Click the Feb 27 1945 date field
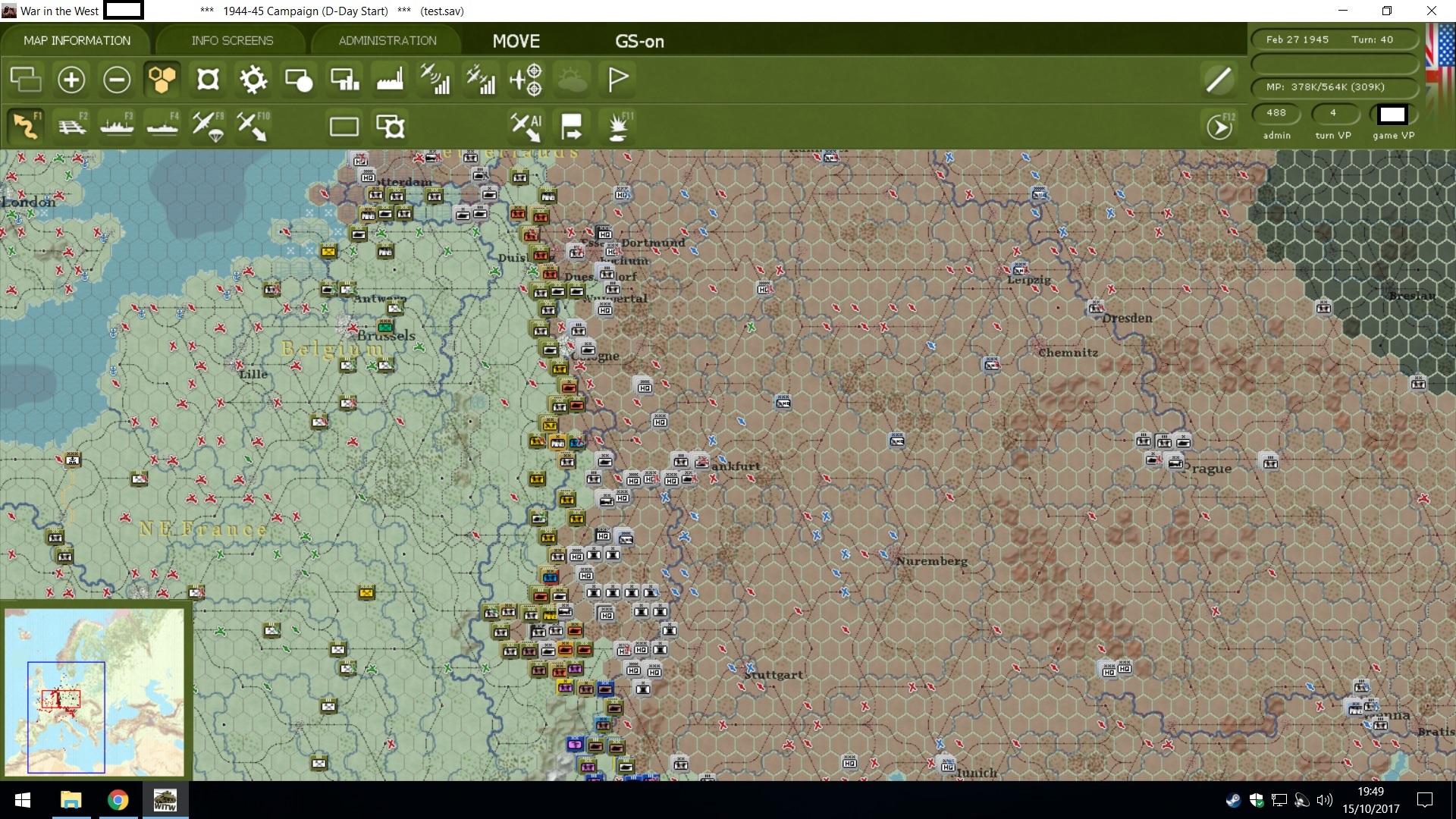Image resolution: width=1456 pixels, height=819 pixels. tap(1298, 39)
